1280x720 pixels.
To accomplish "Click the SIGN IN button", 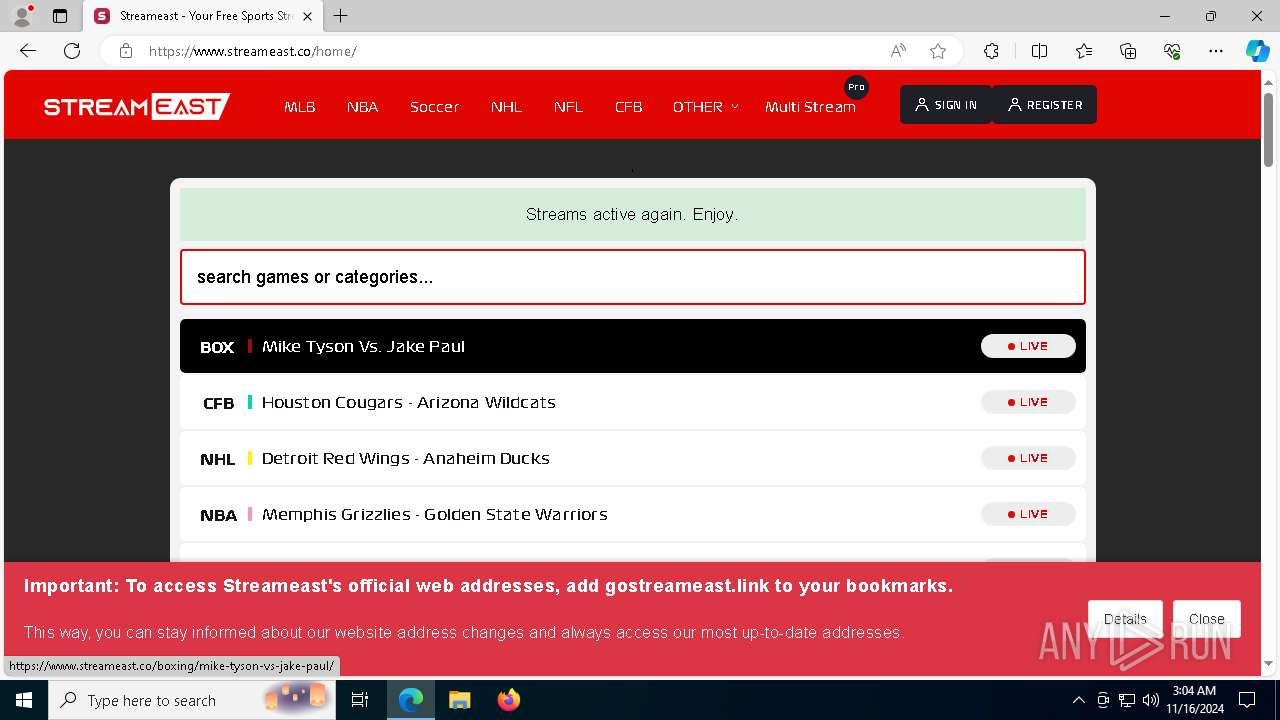I will pyautogui.click(x=946, y=105).
